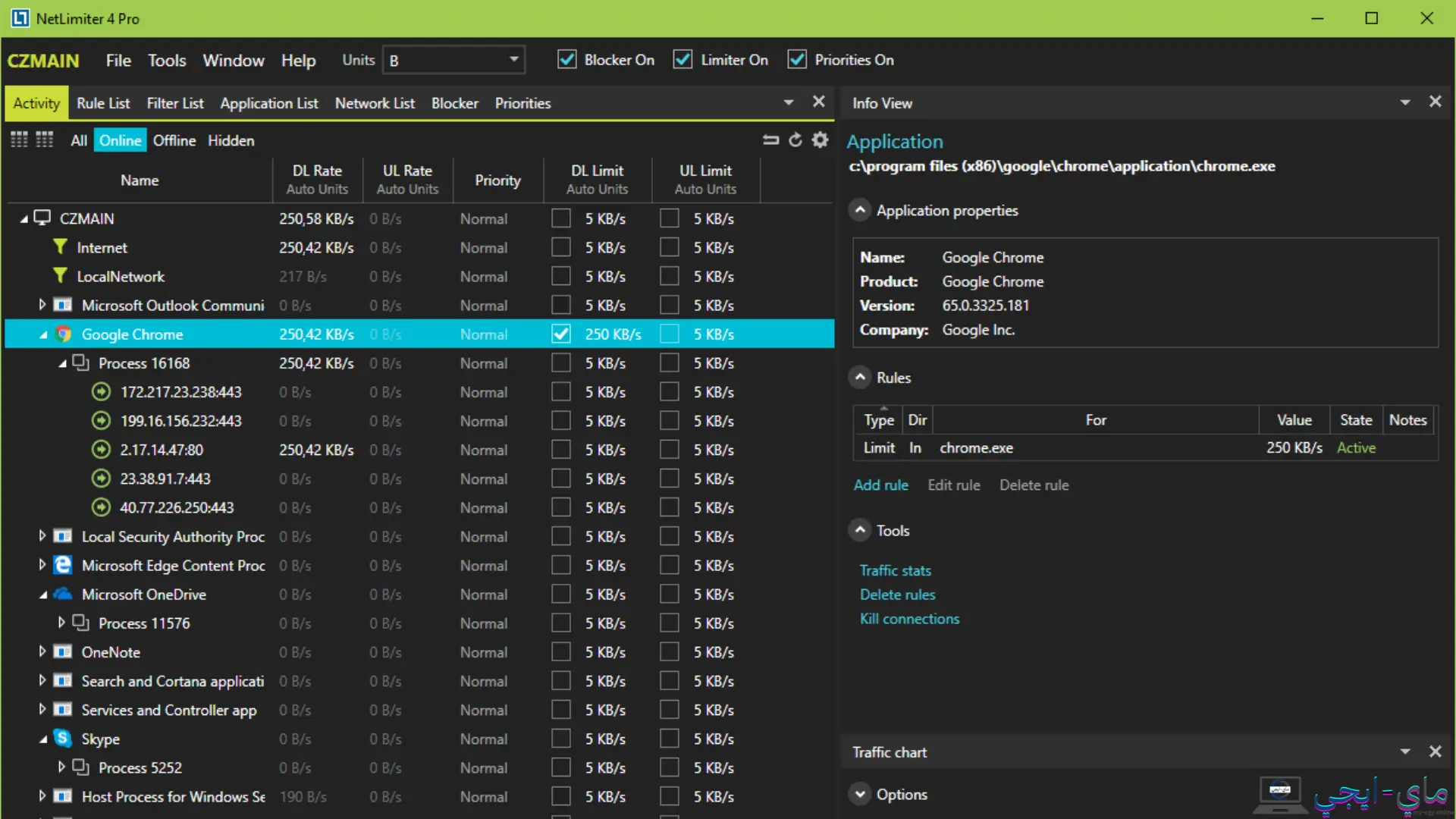Click the Microsoft OneDrive cloud icon
Screen dimensions: 1456x819
63,594
